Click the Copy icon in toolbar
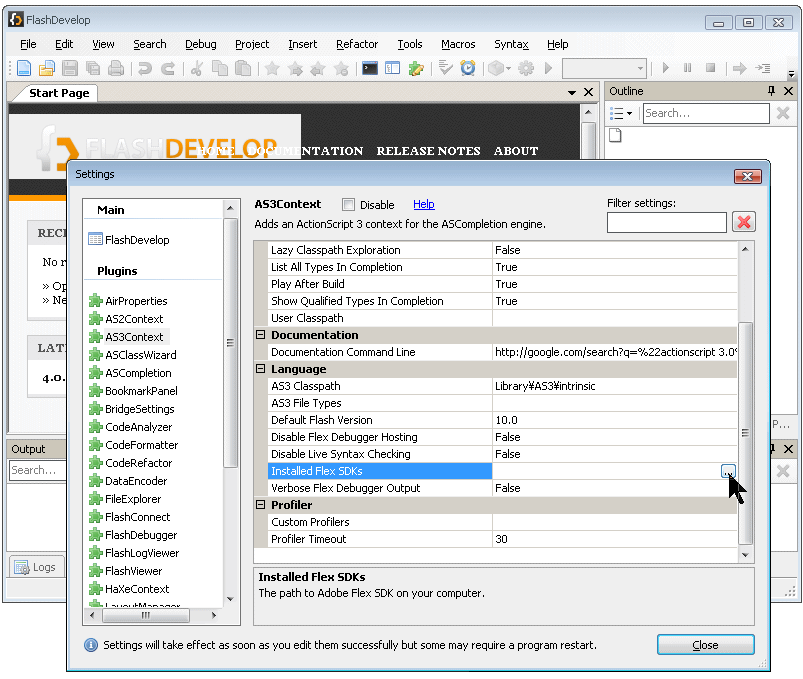803x679 pixels. [x=220, y=68]
